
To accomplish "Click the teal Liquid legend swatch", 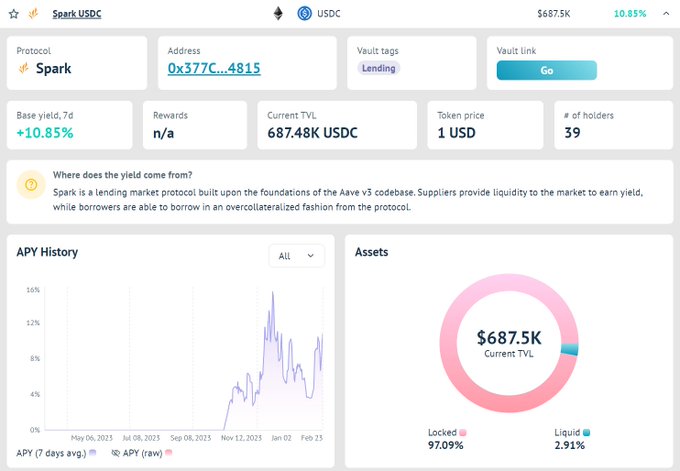I will click(586, 432).
